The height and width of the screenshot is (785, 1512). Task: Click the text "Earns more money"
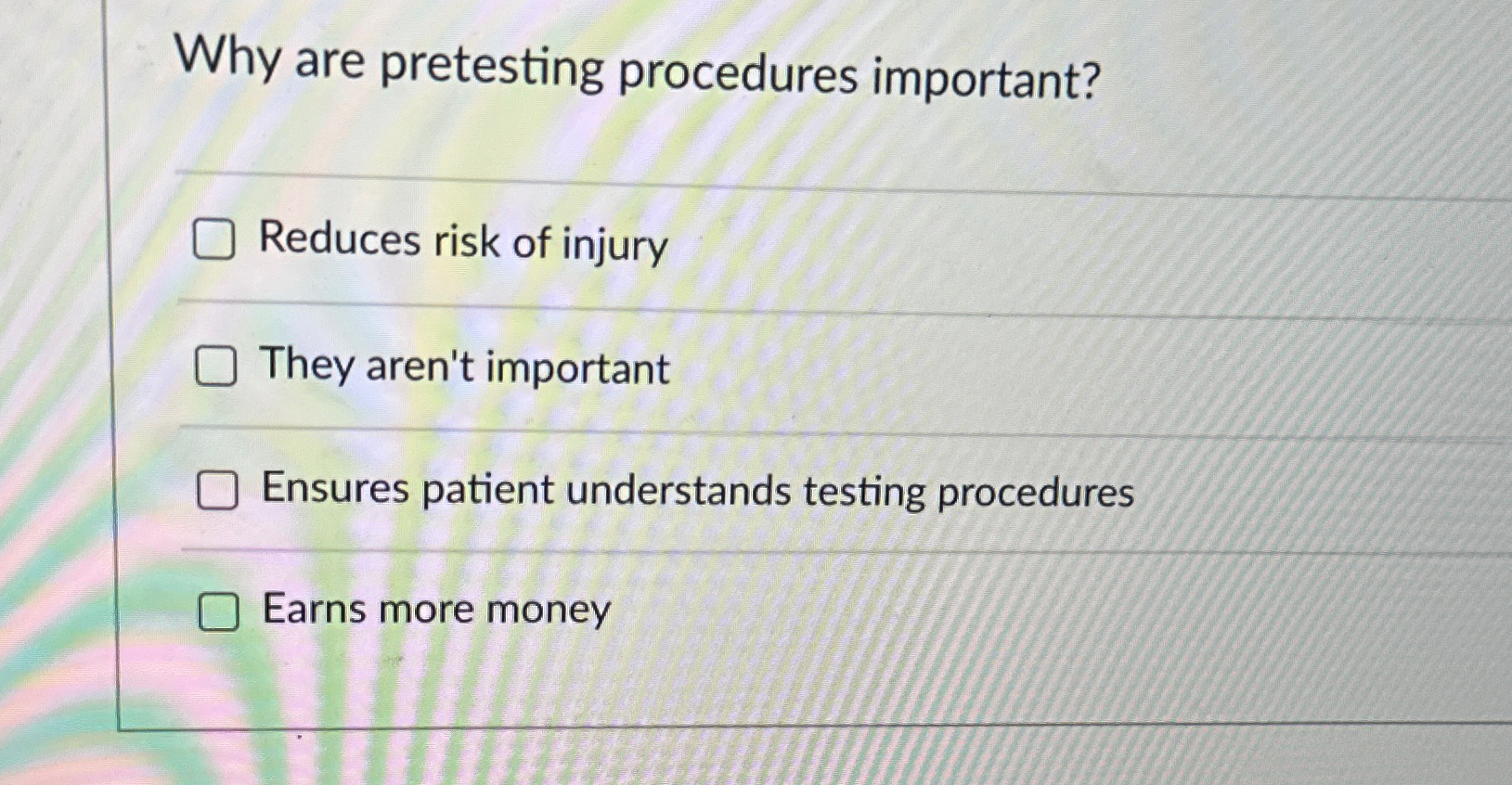pos(434,610)
